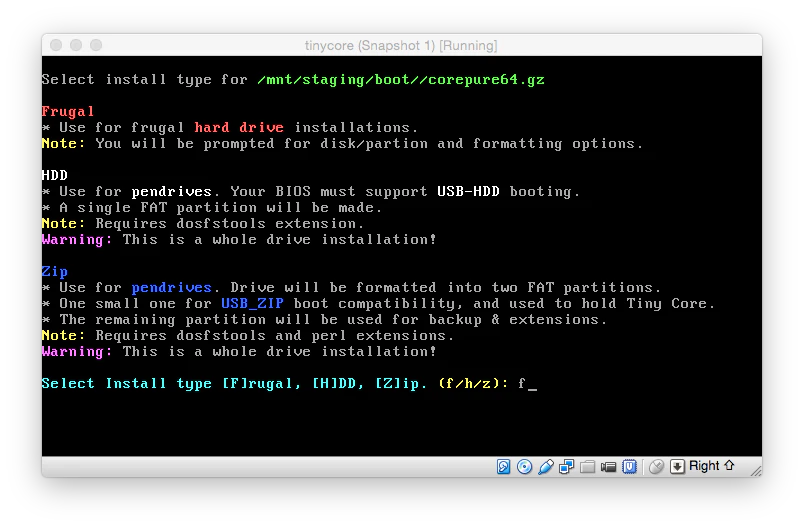
Task: Click the hard disk activity icon
Action: (503, 467)
